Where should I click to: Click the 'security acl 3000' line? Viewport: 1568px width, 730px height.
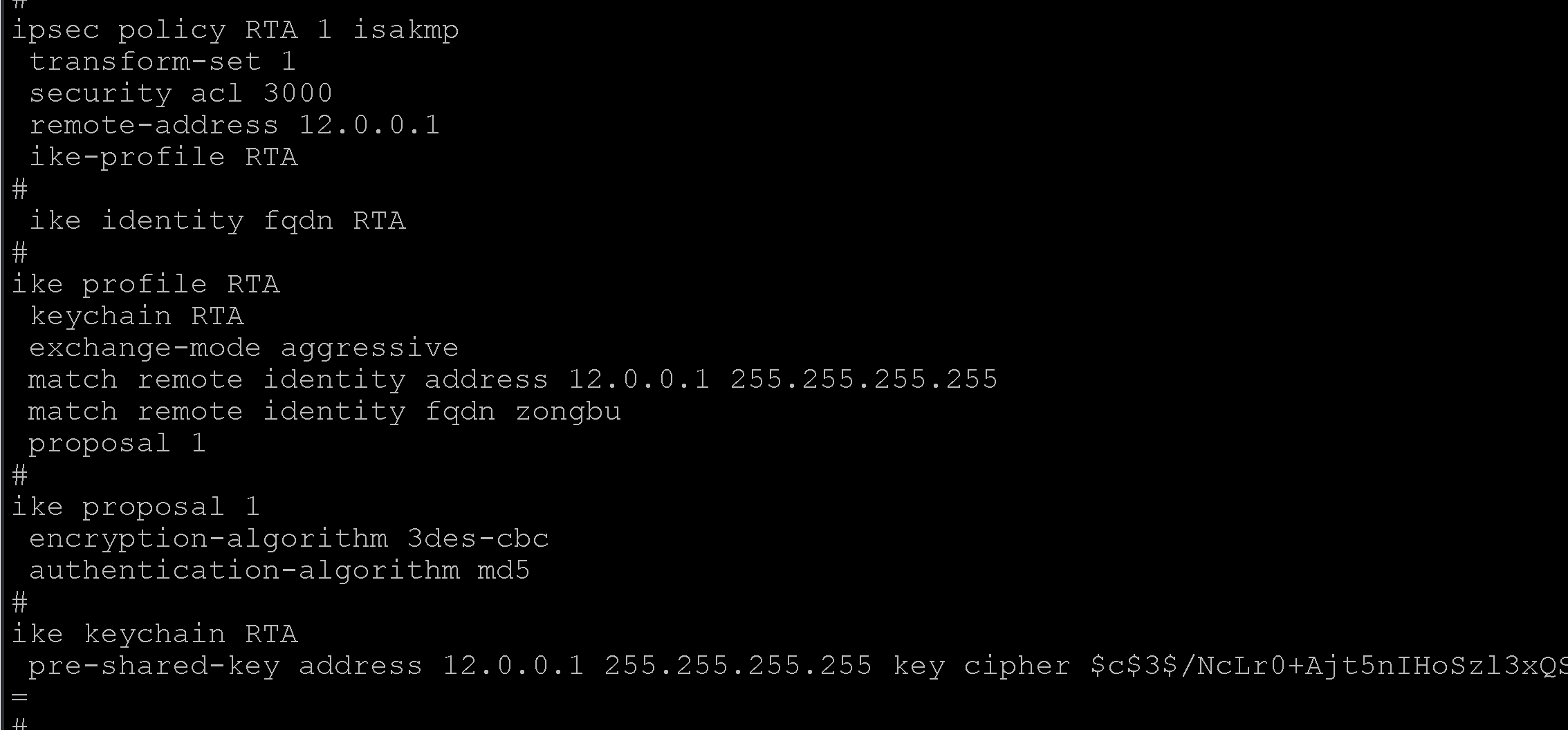pos(181,94)
